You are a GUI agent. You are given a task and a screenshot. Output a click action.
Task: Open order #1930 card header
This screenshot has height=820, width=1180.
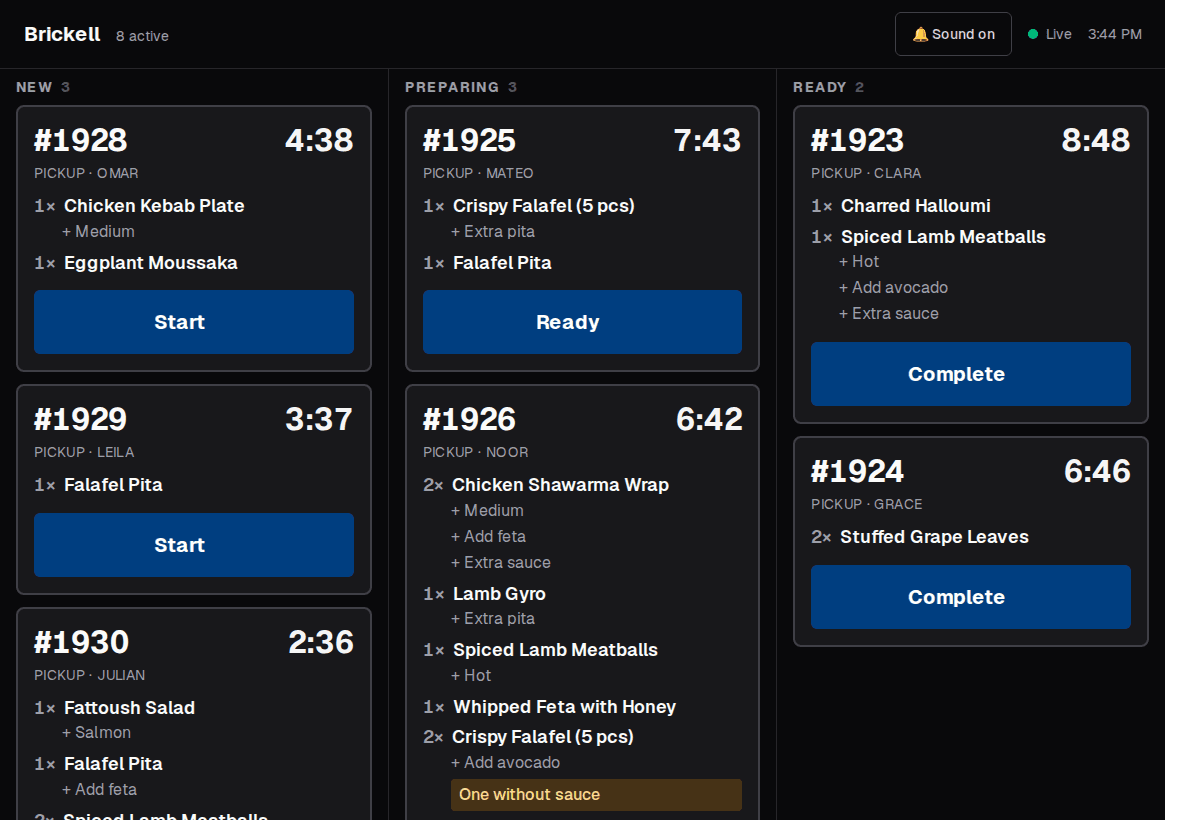click(193, 642)
